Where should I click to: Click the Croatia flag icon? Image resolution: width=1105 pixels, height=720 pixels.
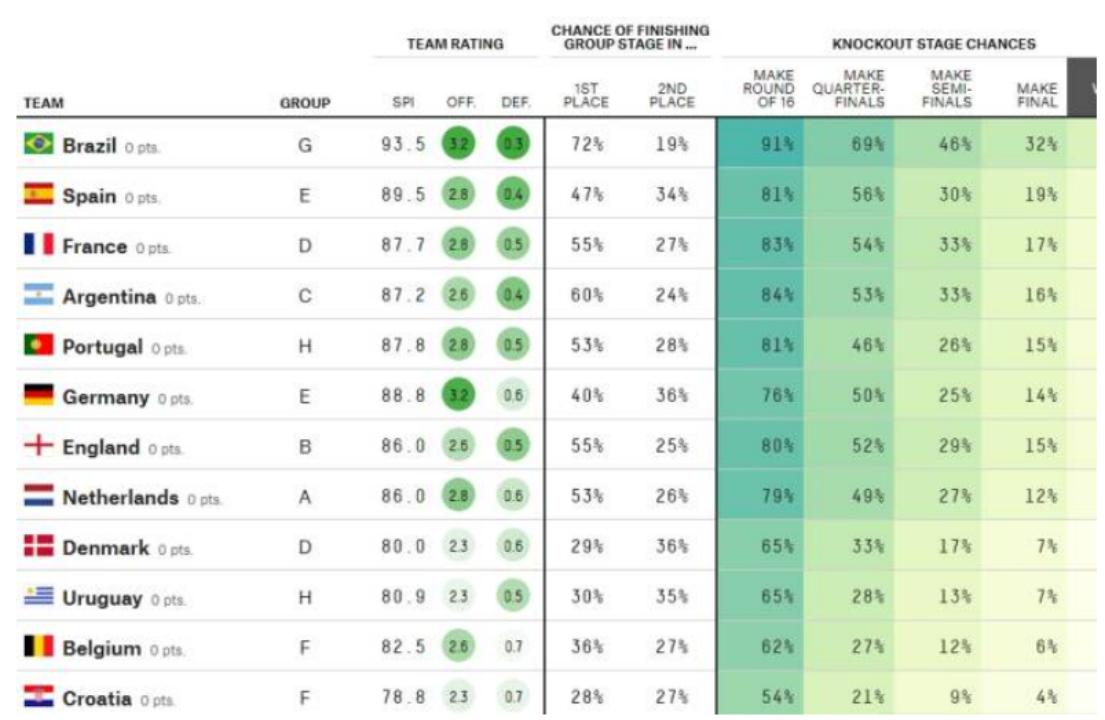tap(38, 698)
